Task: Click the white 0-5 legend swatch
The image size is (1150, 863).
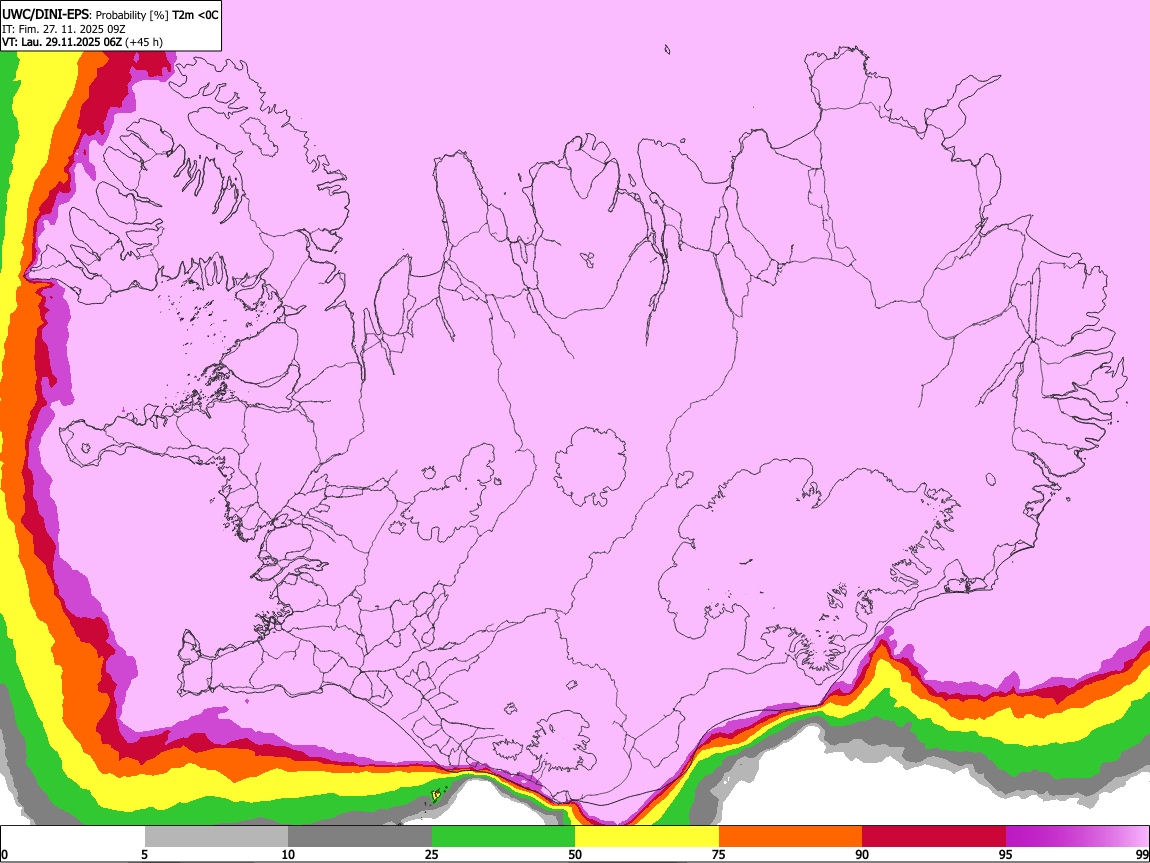Action: (x=73, y=837)
